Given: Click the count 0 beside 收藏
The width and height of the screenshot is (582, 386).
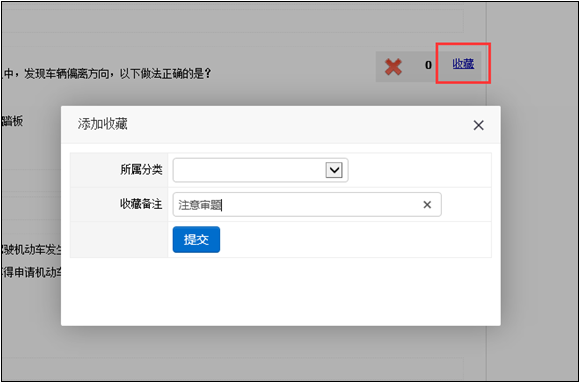Looking at the screenshot, I should pyautogui.click(x=428, y=65).
